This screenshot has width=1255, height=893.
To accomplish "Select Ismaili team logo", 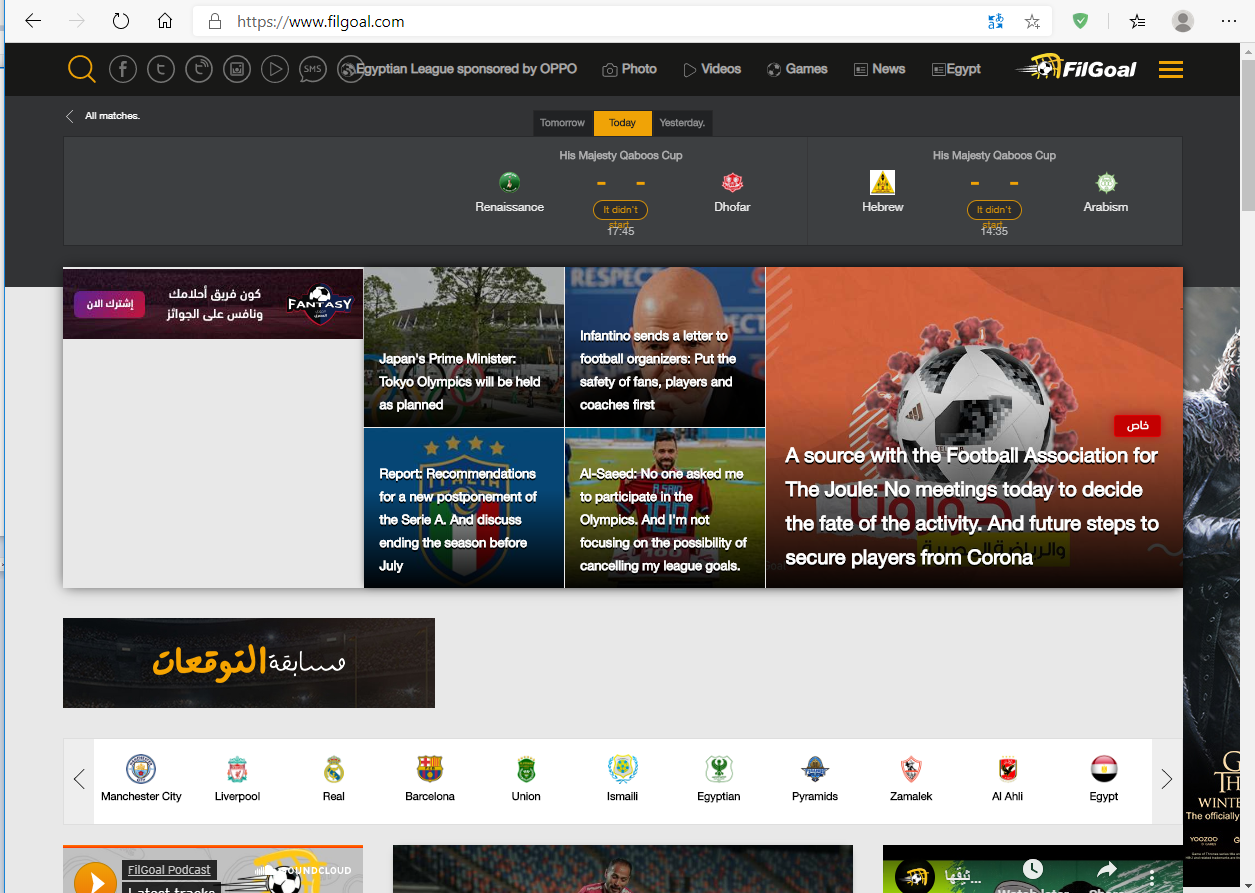I will (x=623, y=770).
